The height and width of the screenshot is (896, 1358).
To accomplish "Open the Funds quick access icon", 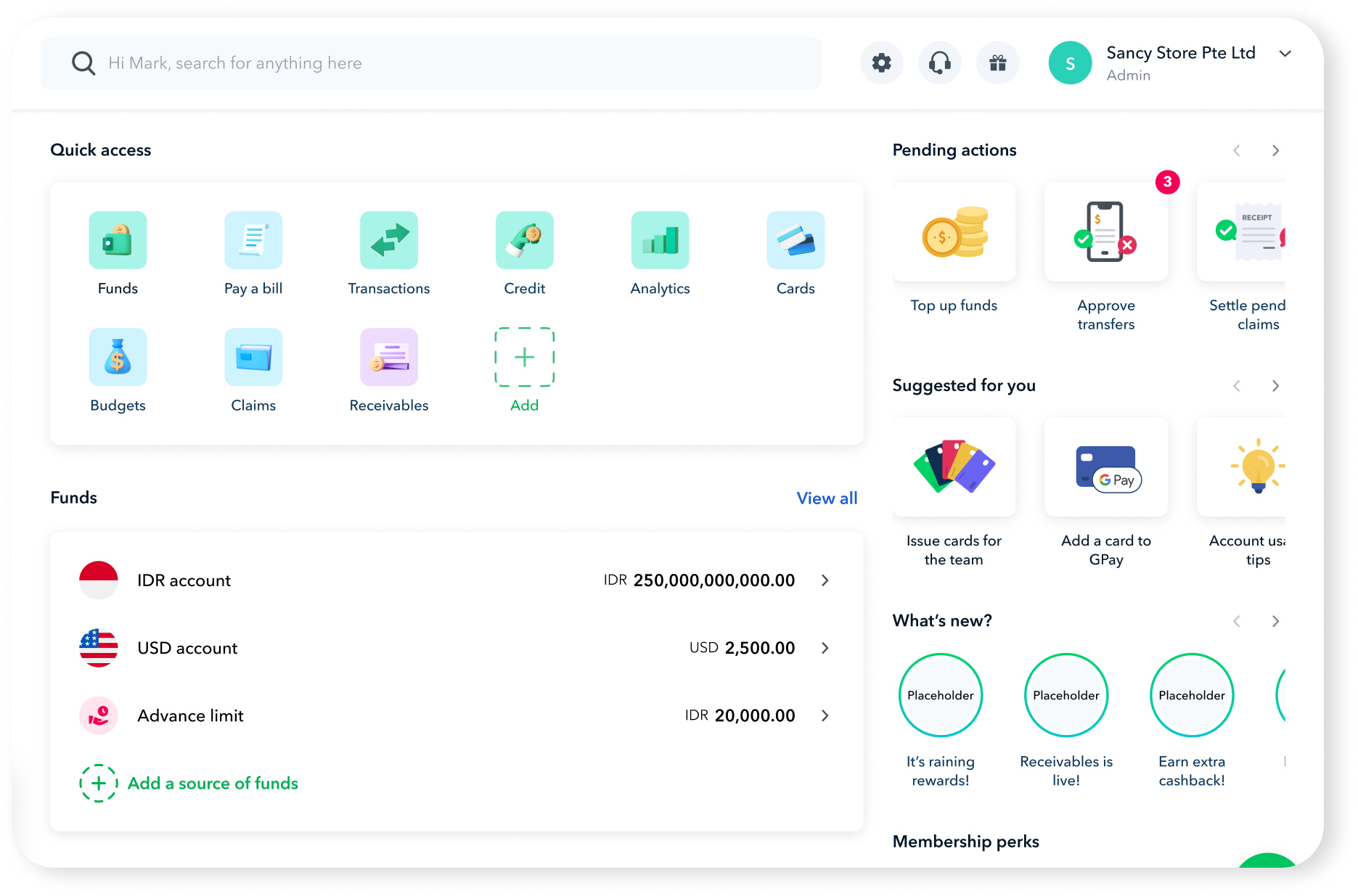I will 118,240.
